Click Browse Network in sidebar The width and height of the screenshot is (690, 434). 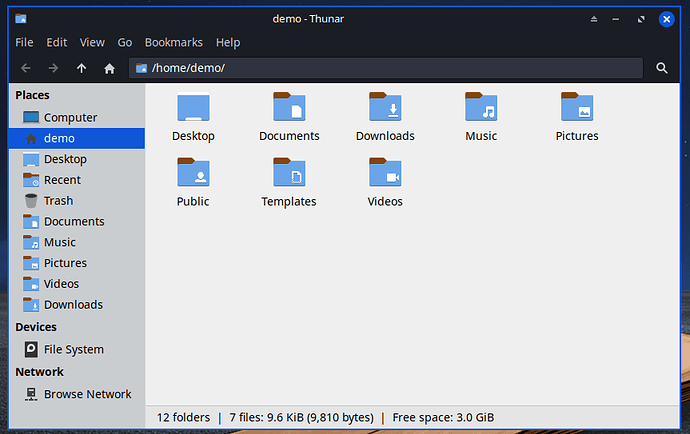(87, 395)
